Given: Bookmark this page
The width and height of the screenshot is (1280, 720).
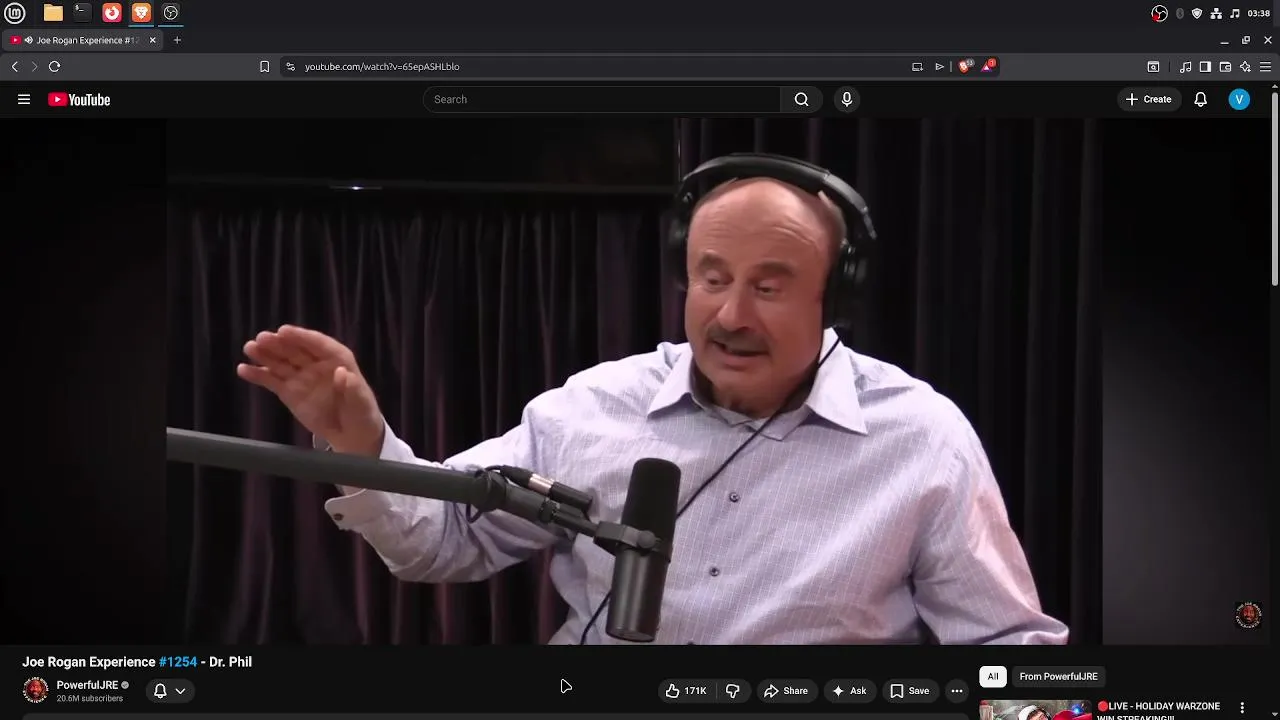Looking at the screenshot, I should [264, 66].
